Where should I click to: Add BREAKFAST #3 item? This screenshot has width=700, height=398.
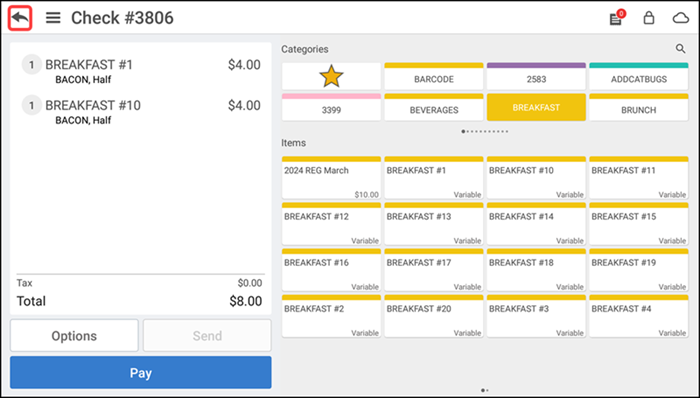coord(536,316)
